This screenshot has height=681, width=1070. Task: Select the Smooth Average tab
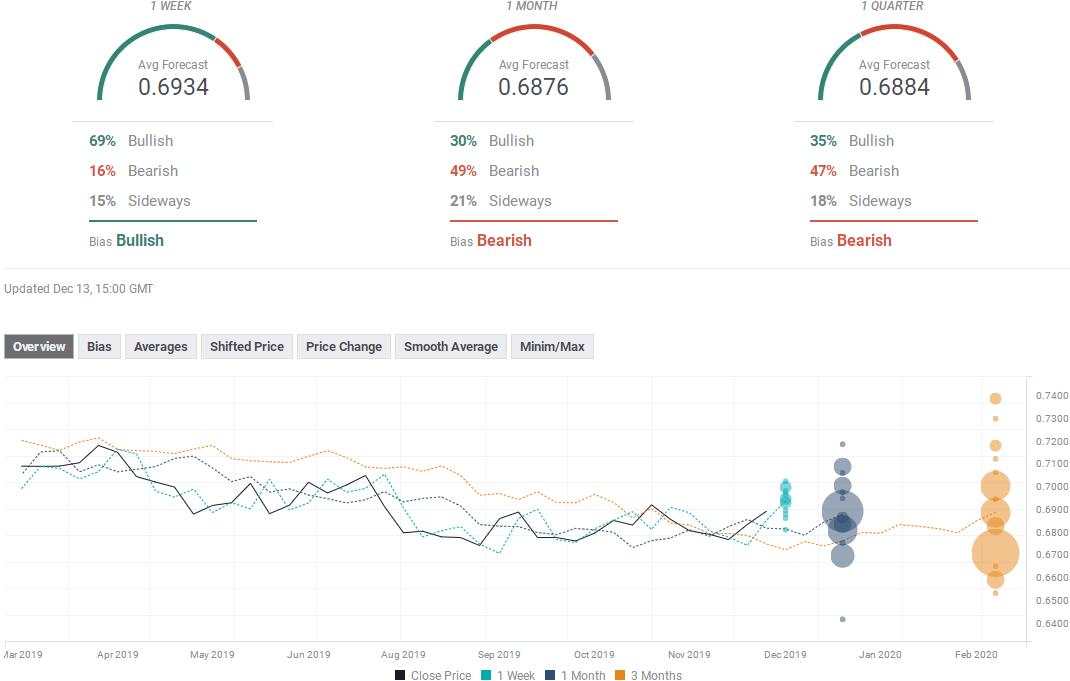(451, 347)
